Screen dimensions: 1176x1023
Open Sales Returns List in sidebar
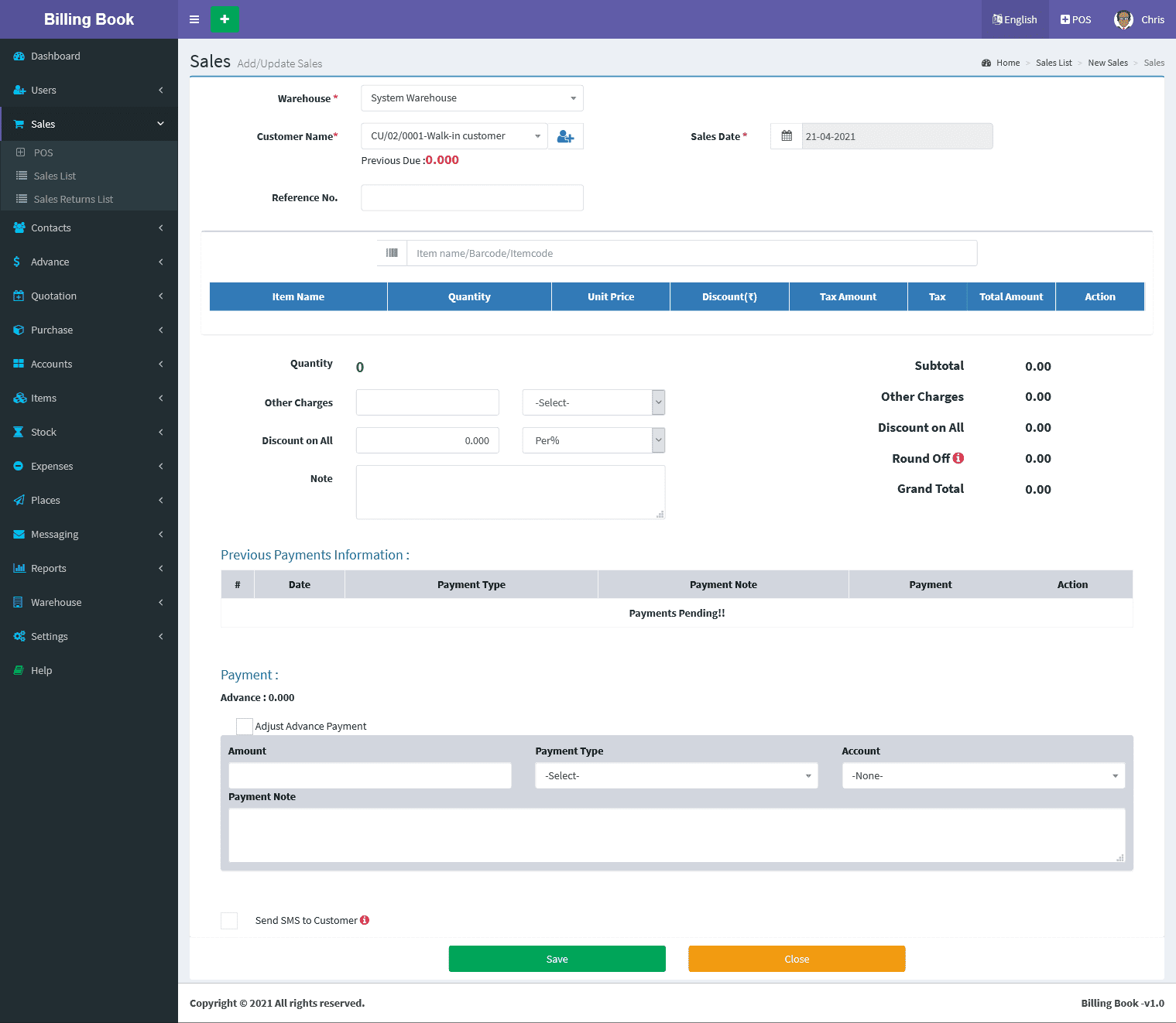click(74, 199)
